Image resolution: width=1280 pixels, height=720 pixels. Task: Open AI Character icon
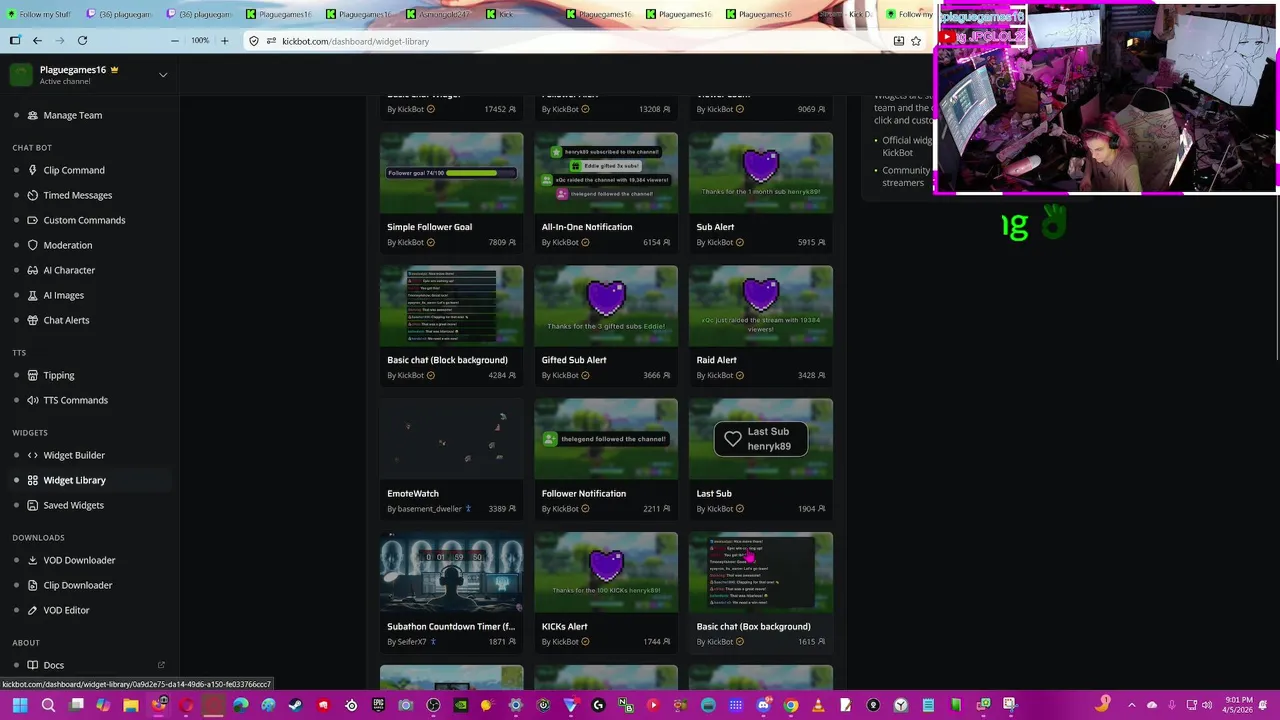32,270
